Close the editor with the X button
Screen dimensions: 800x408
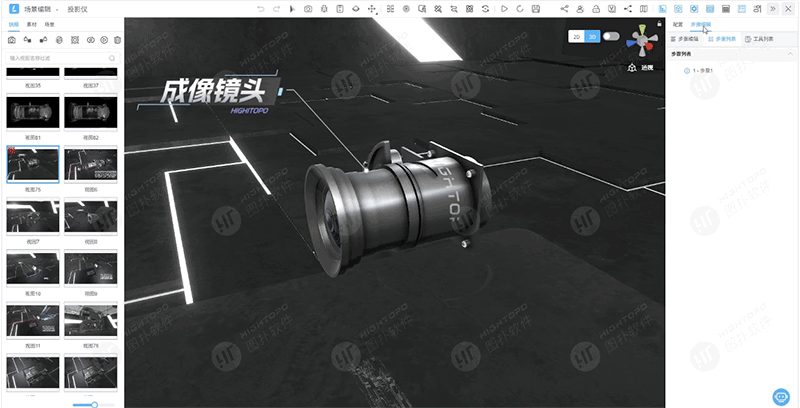789,9
